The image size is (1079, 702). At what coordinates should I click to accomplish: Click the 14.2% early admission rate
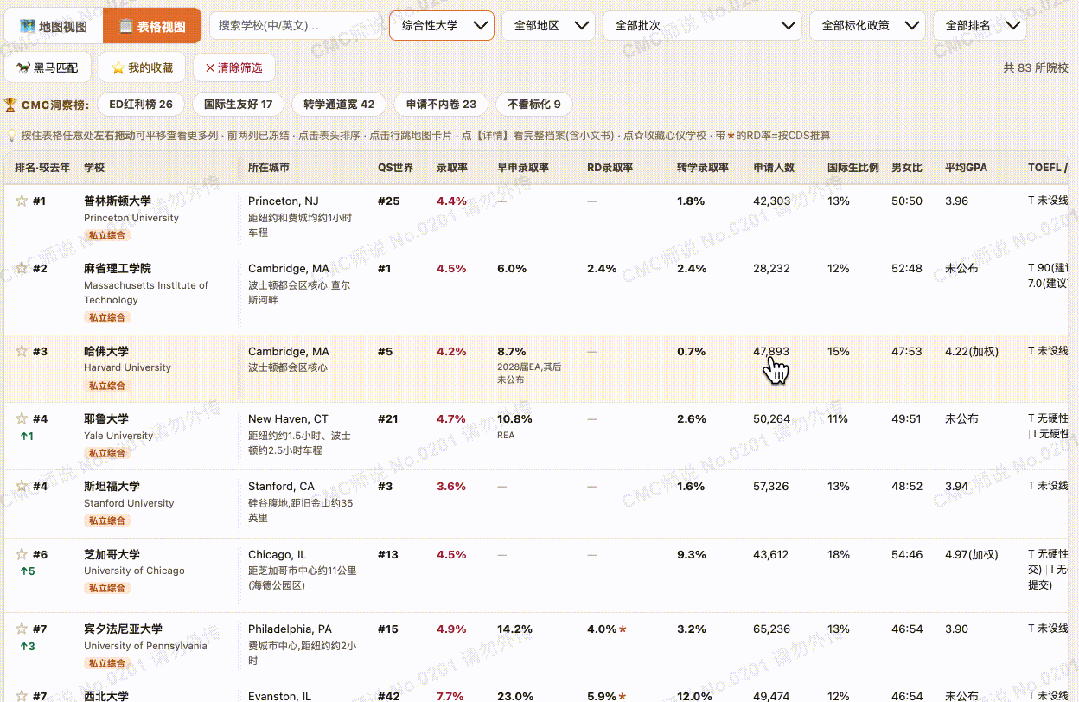515,629
